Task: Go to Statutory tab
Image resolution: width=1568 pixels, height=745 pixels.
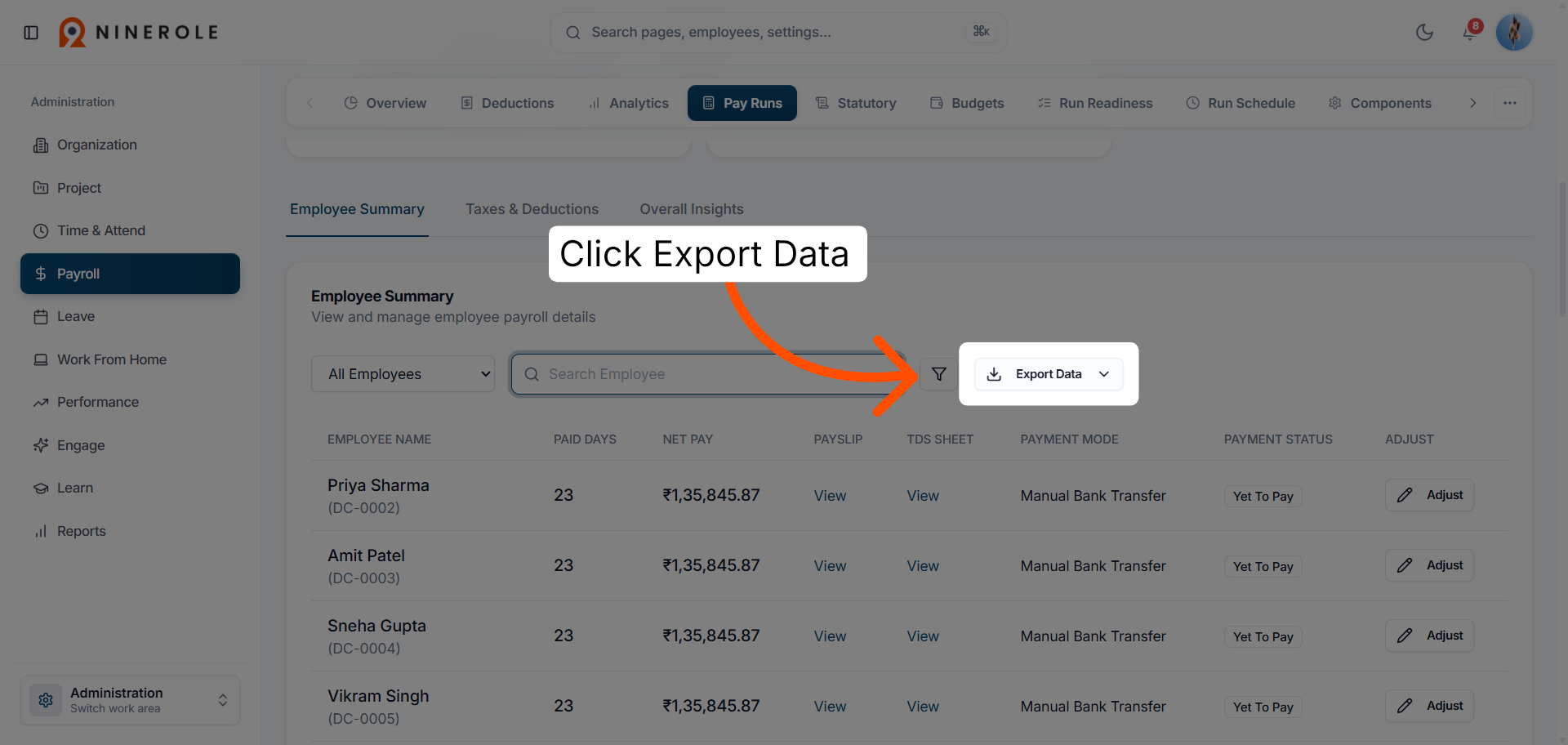Action: click(856, 103)
